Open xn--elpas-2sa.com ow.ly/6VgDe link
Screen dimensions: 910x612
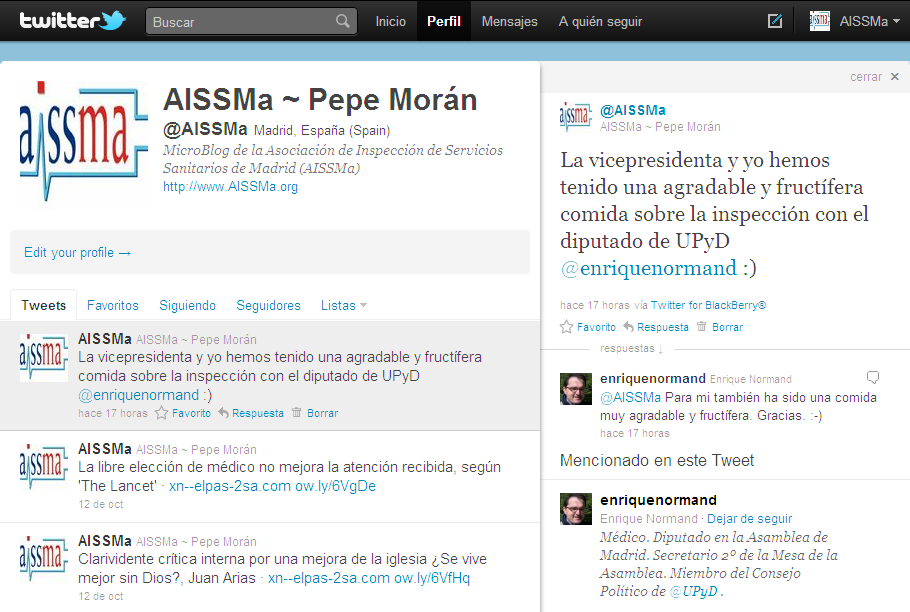click(272, 486)
